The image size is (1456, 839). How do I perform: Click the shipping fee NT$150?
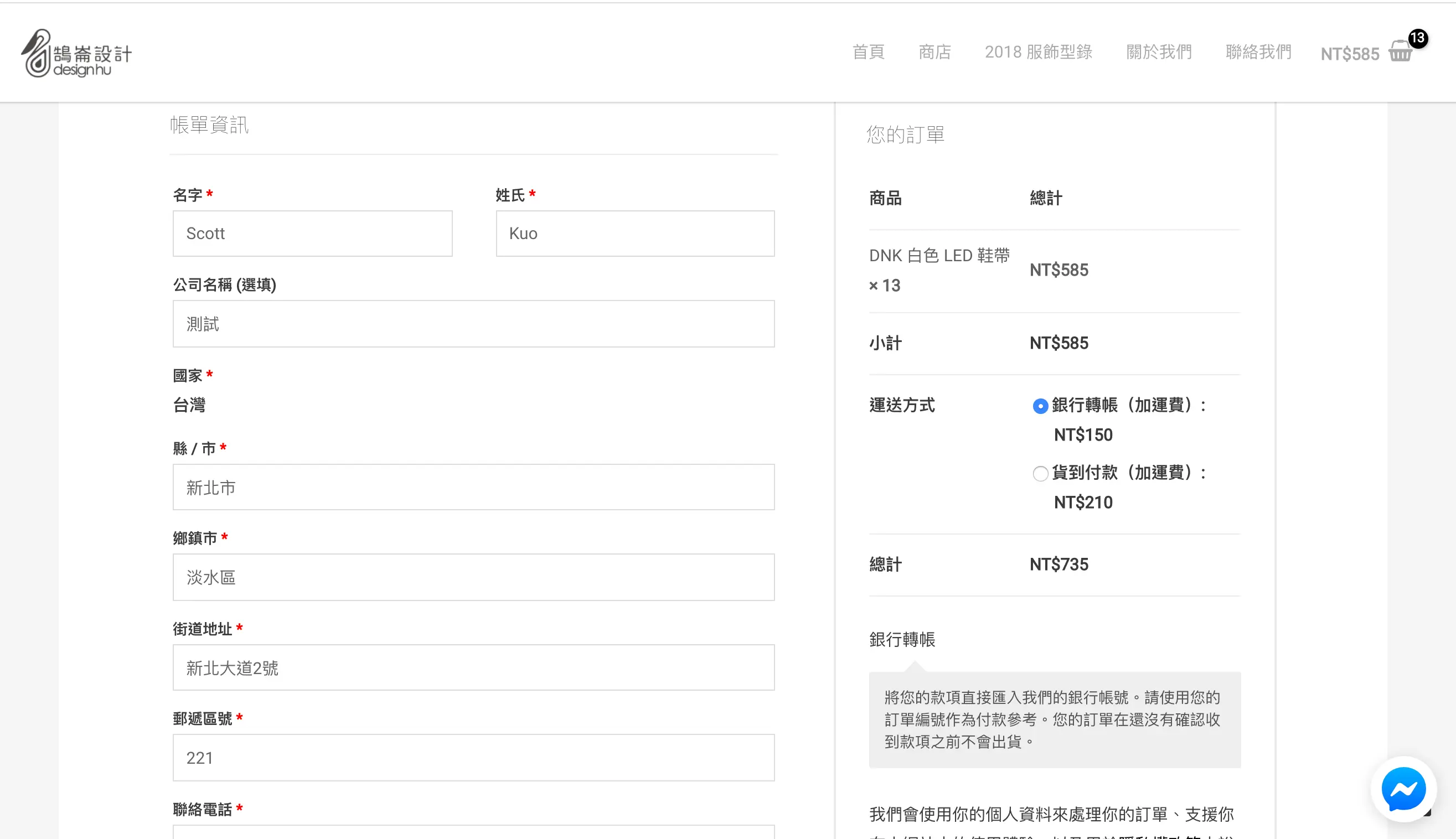click(1083, 435)
